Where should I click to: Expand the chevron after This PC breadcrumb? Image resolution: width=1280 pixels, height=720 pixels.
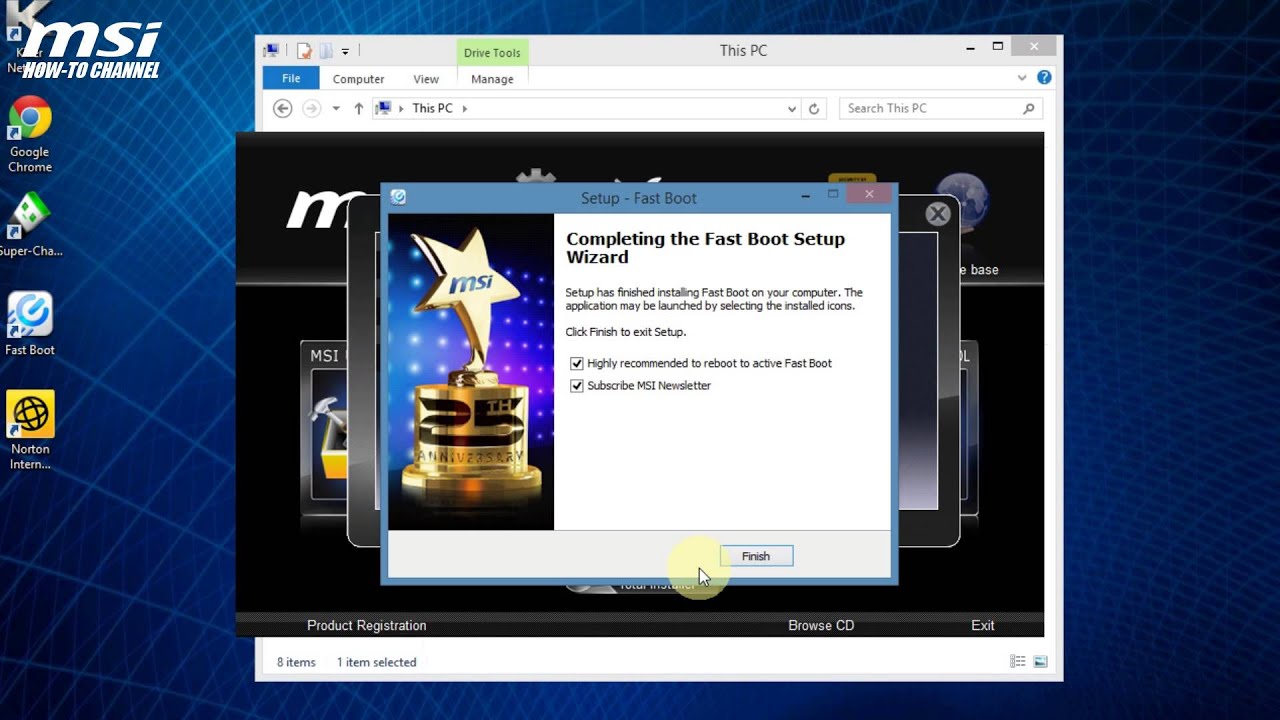[464, 108]
